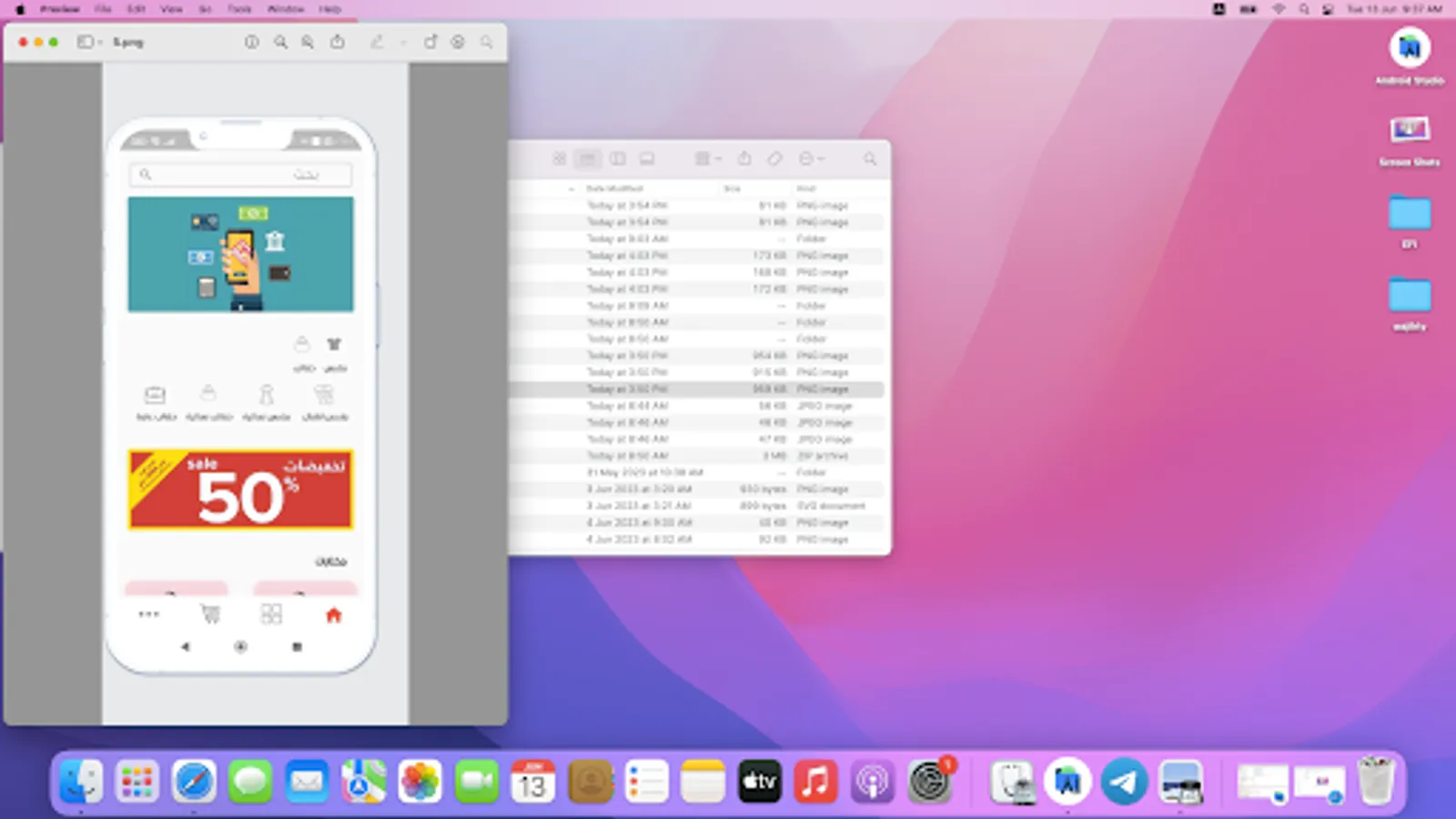Open the Trash in the Dock

1376,782
